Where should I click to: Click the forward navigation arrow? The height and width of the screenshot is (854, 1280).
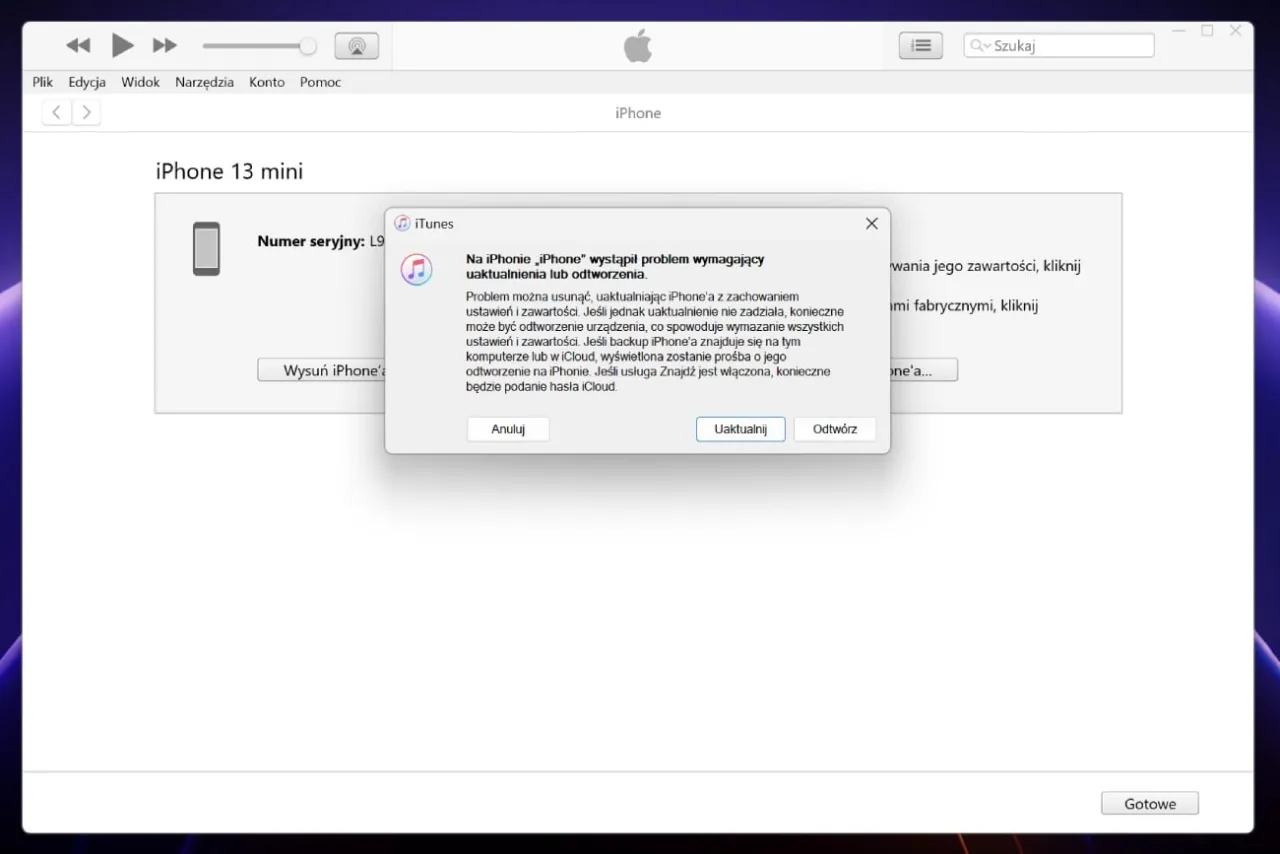(87, 112)
